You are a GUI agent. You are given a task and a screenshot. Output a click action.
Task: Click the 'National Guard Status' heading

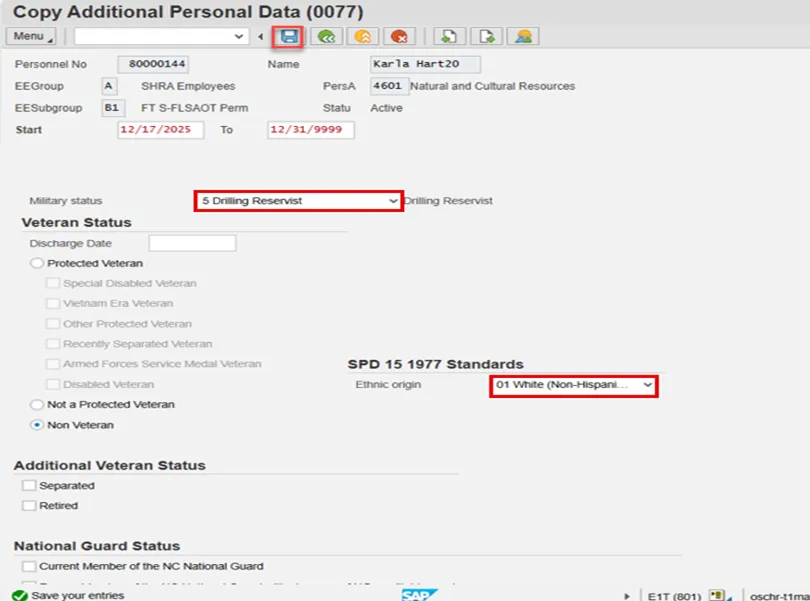tap(97, 546)
